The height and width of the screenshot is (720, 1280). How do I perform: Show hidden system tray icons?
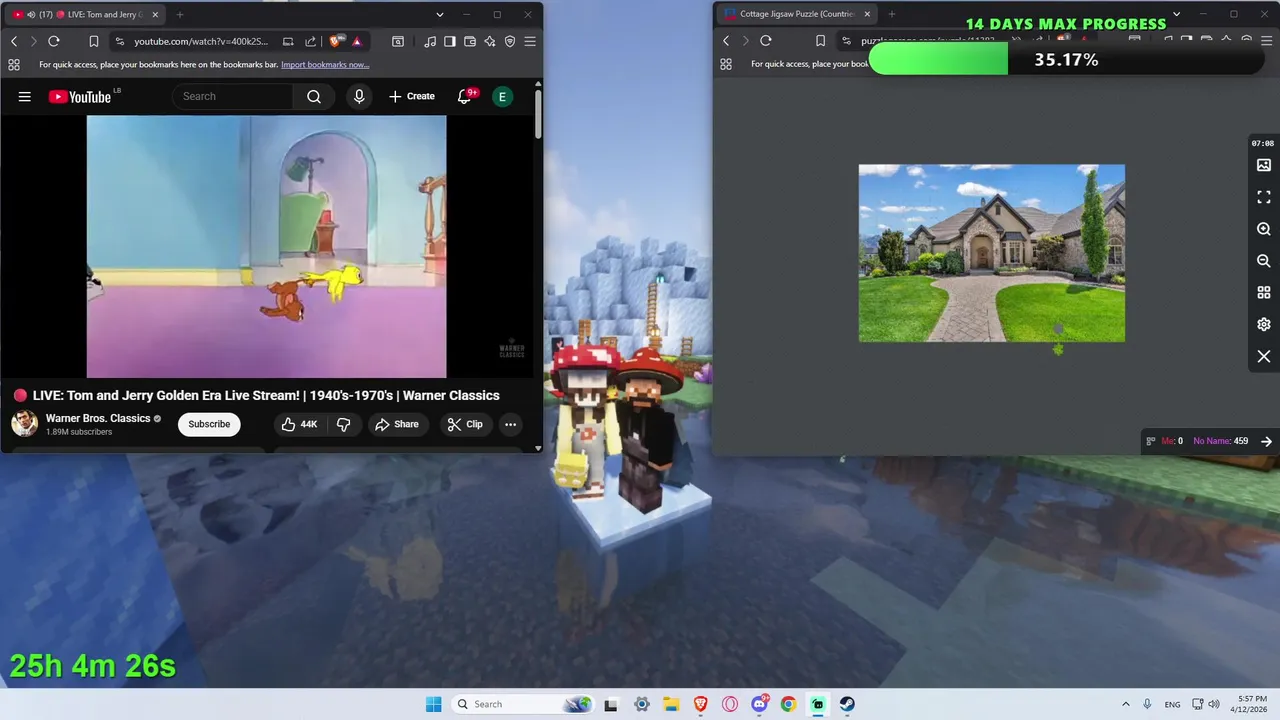1125,704
